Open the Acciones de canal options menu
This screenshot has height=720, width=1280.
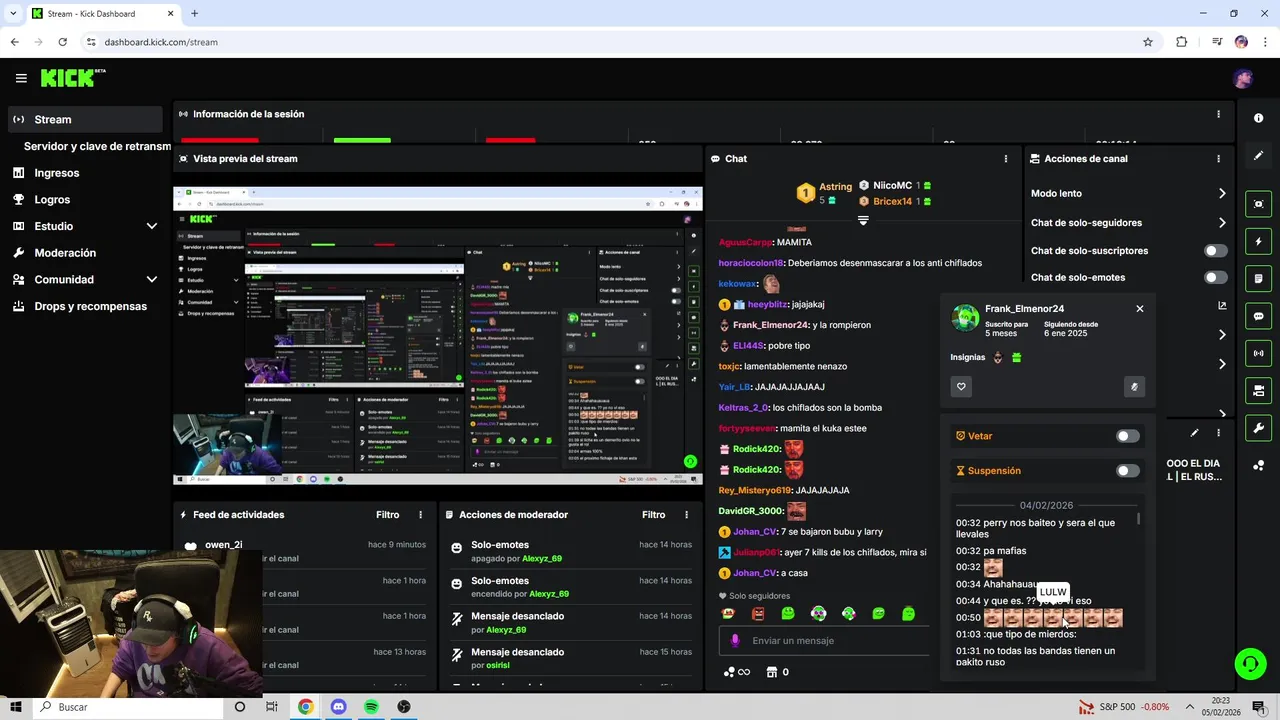tap(1218, 159)
